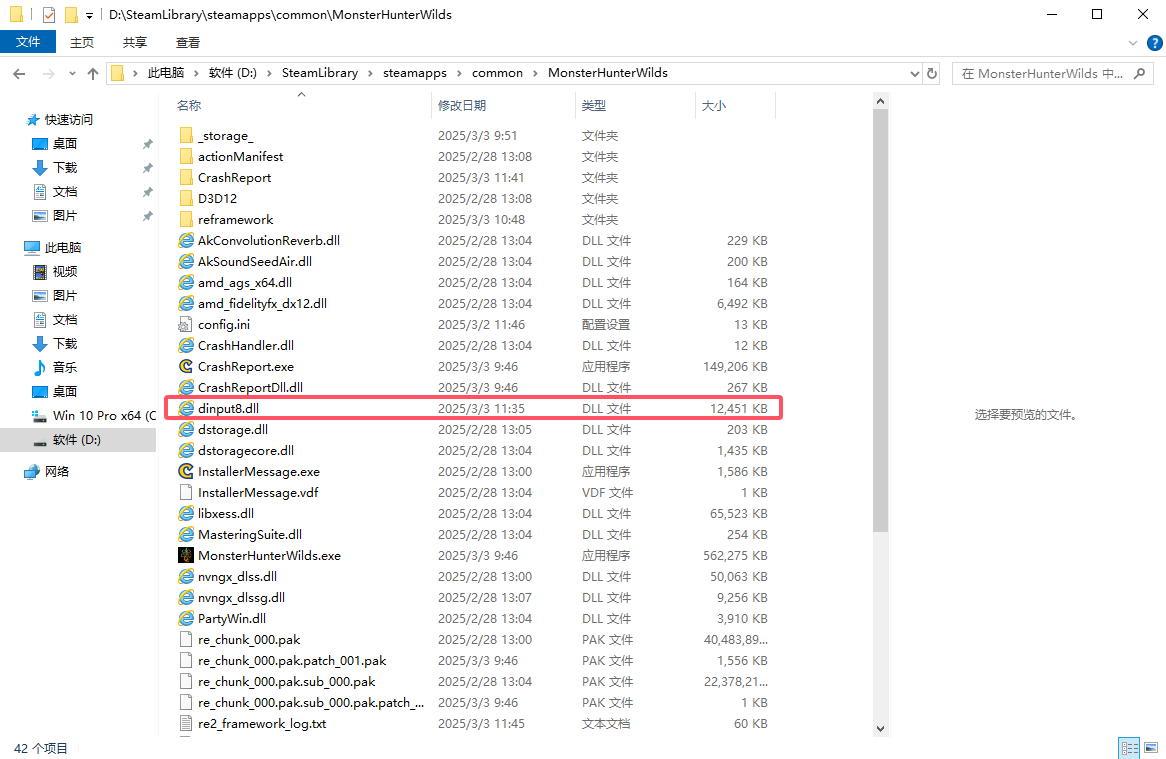Select the nvngx_dlss.dll file icon

186,576
